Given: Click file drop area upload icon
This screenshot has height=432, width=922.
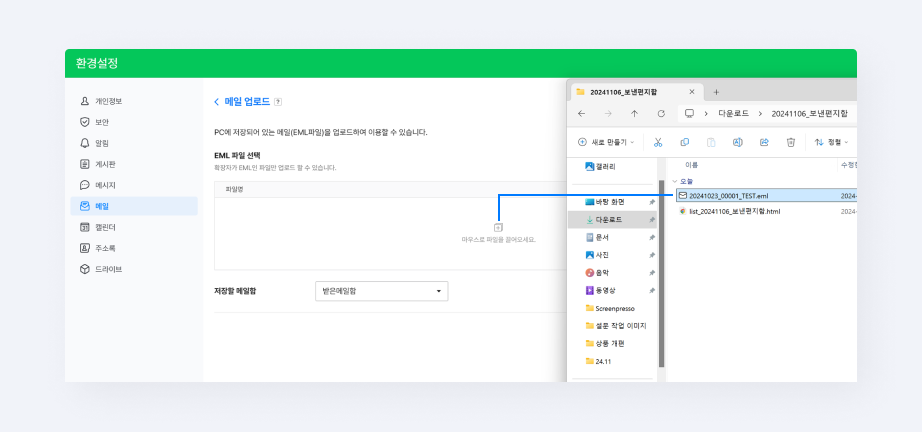Looking at the screenshot, I should point(498,227).
